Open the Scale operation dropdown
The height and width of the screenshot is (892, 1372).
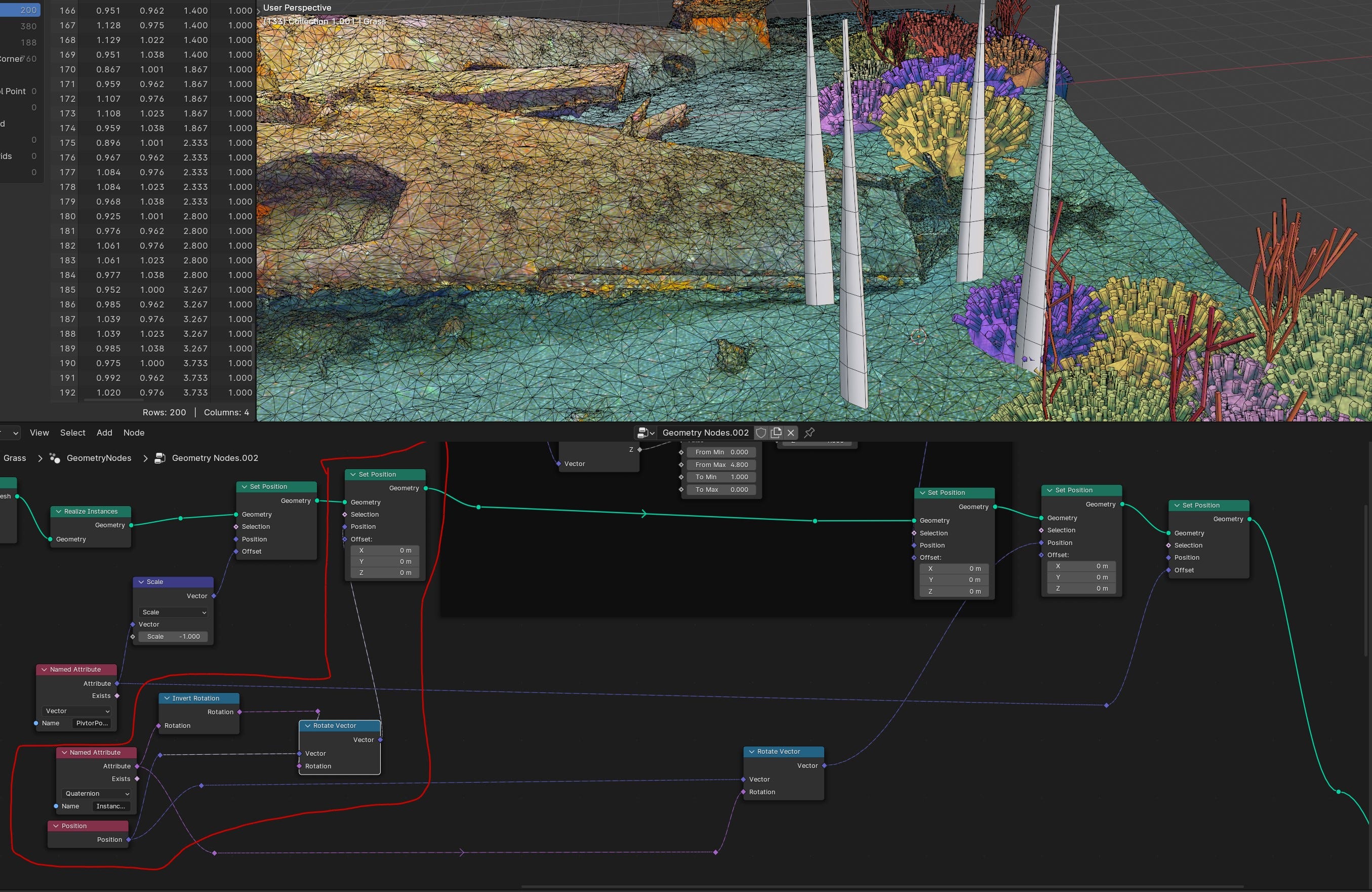coord(174,612)
